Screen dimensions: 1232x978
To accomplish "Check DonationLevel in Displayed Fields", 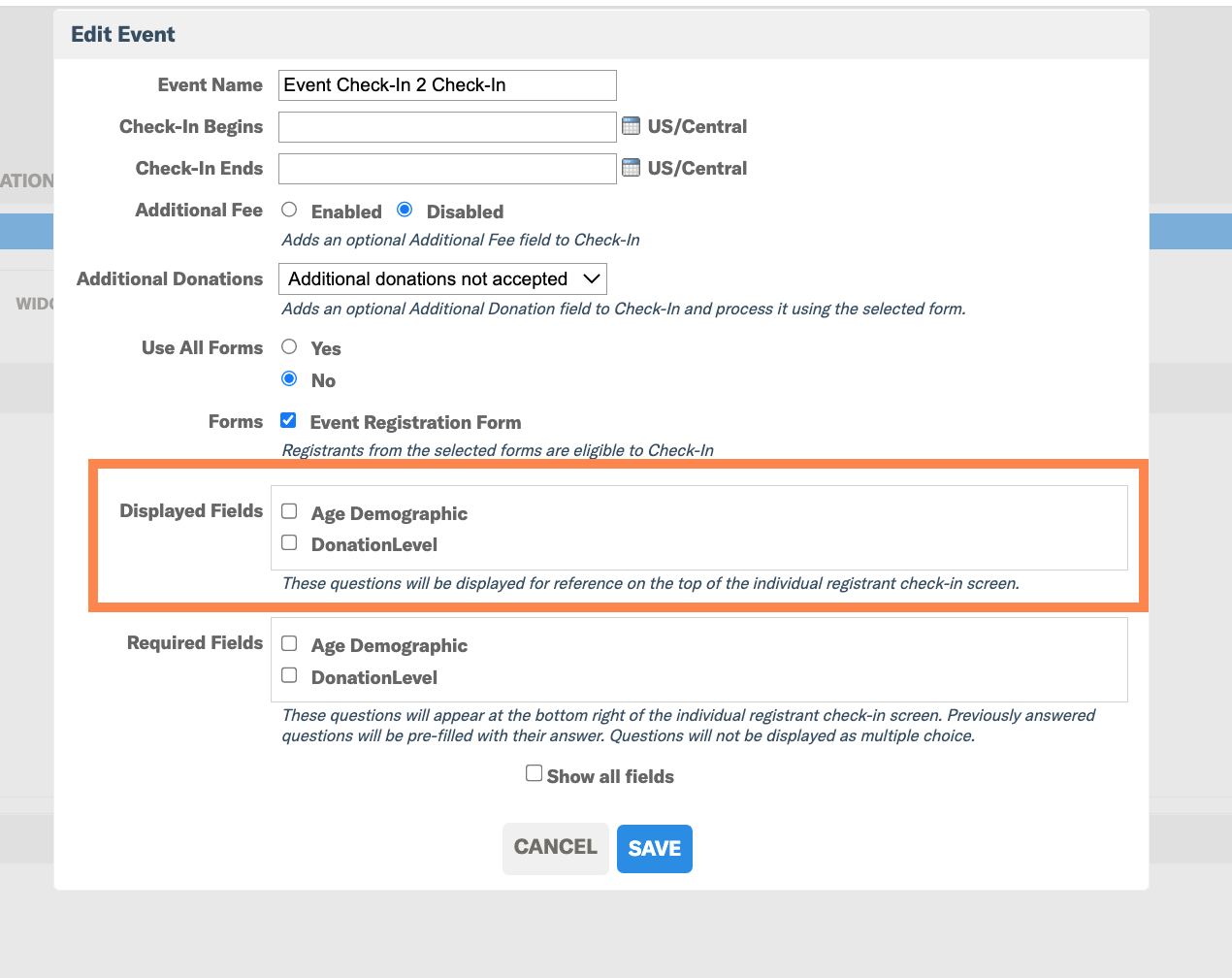I will pyautogui.click(x=289, y=542).
